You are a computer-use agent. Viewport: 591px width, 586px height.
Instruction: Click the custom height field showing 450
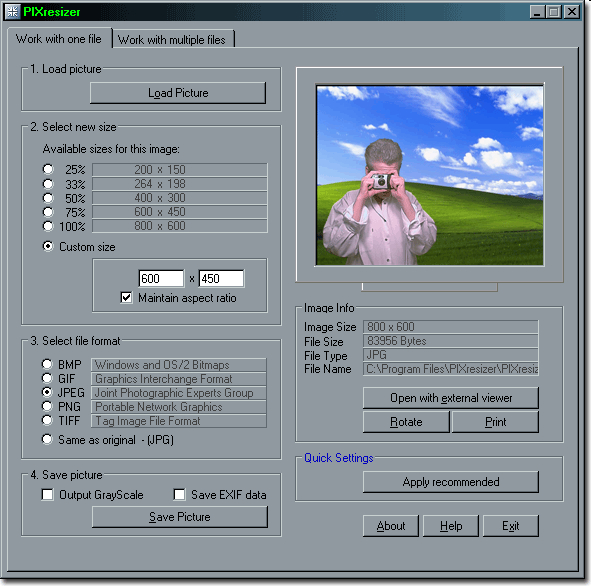(x=221, y=278)
